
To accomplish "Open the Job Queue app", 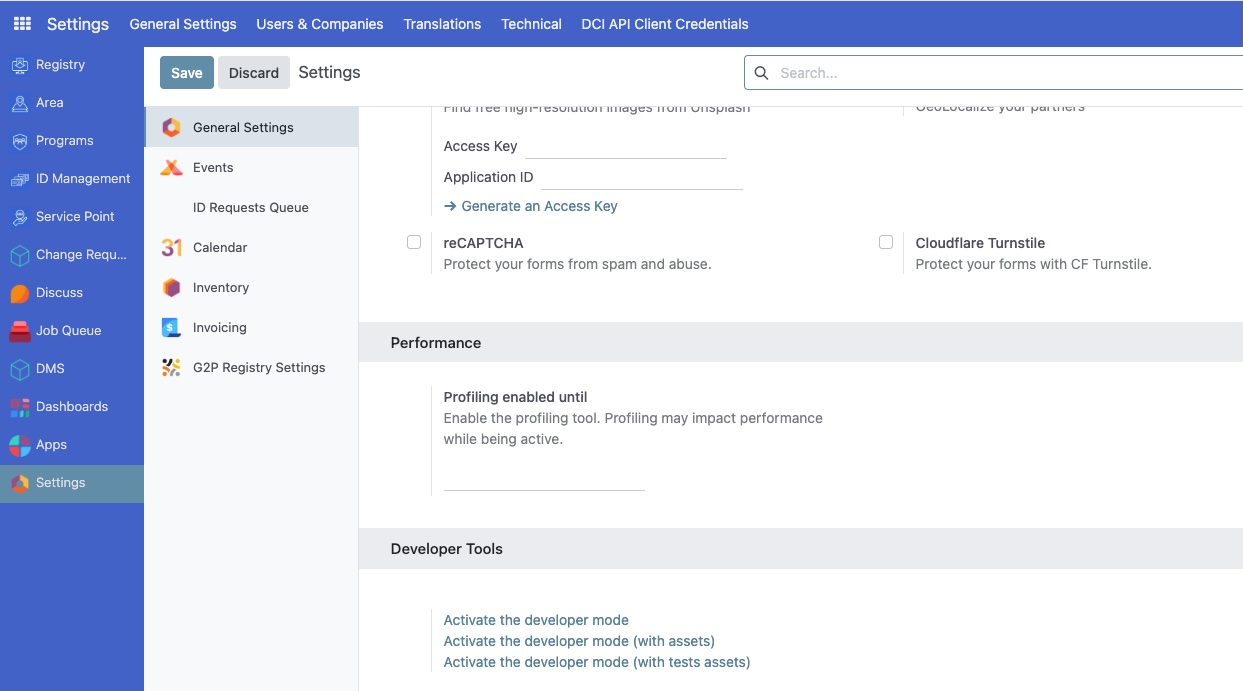I will pyautogui.click(x=67, y=330).
